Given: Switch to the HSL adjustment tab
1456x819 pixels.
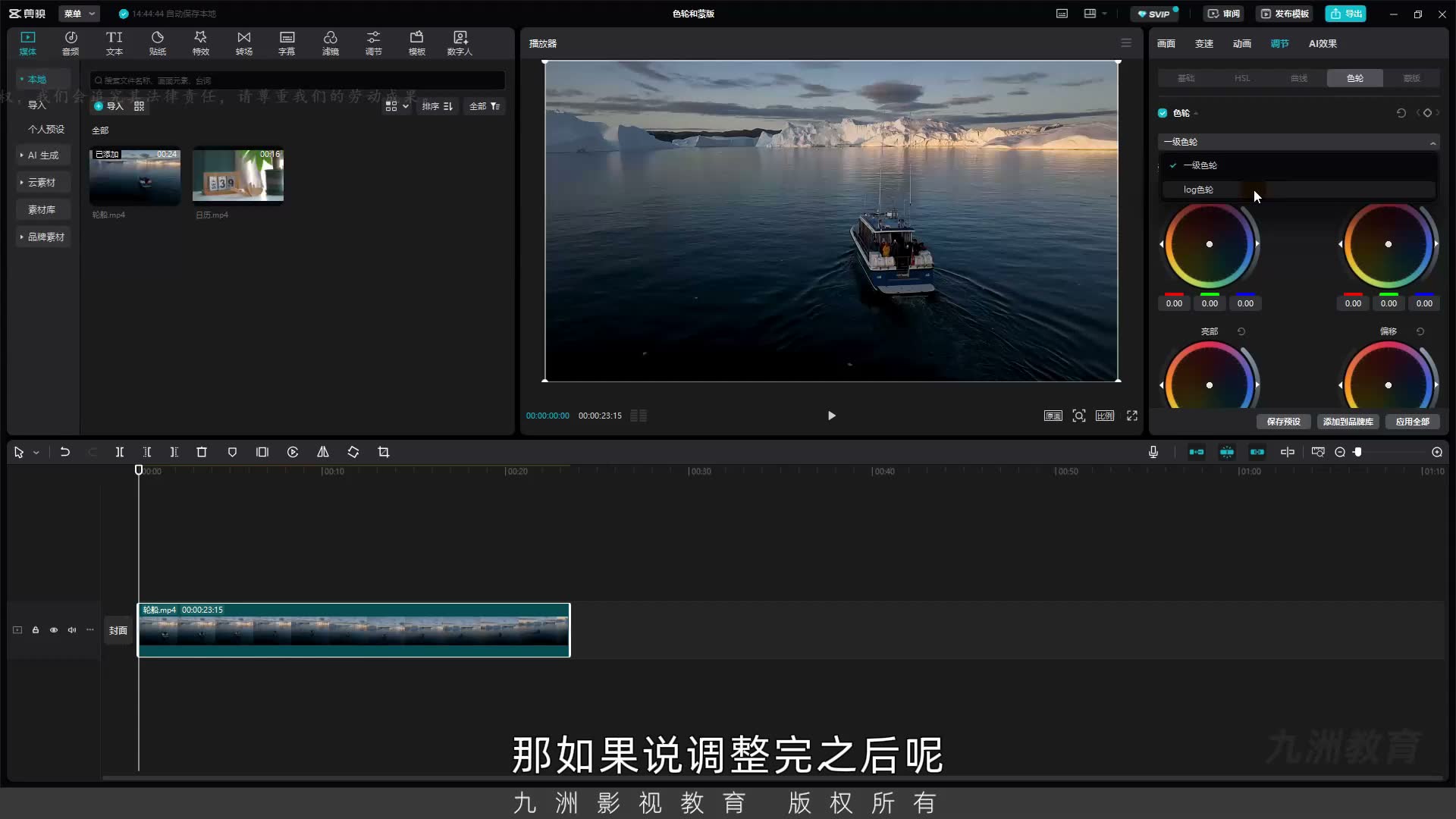Looking at the screenshot, I should pyautogui.click(x=1242, y=78).
